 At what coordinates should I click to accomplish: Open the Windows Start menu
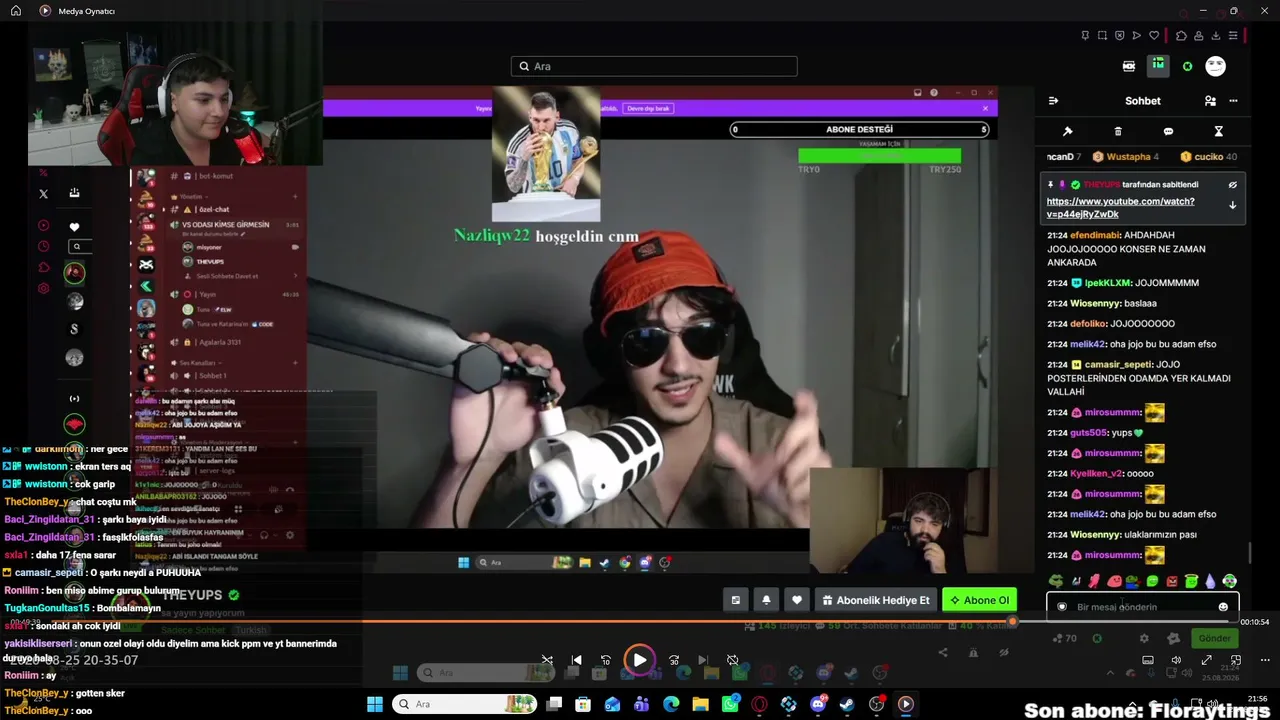[375, 704]
